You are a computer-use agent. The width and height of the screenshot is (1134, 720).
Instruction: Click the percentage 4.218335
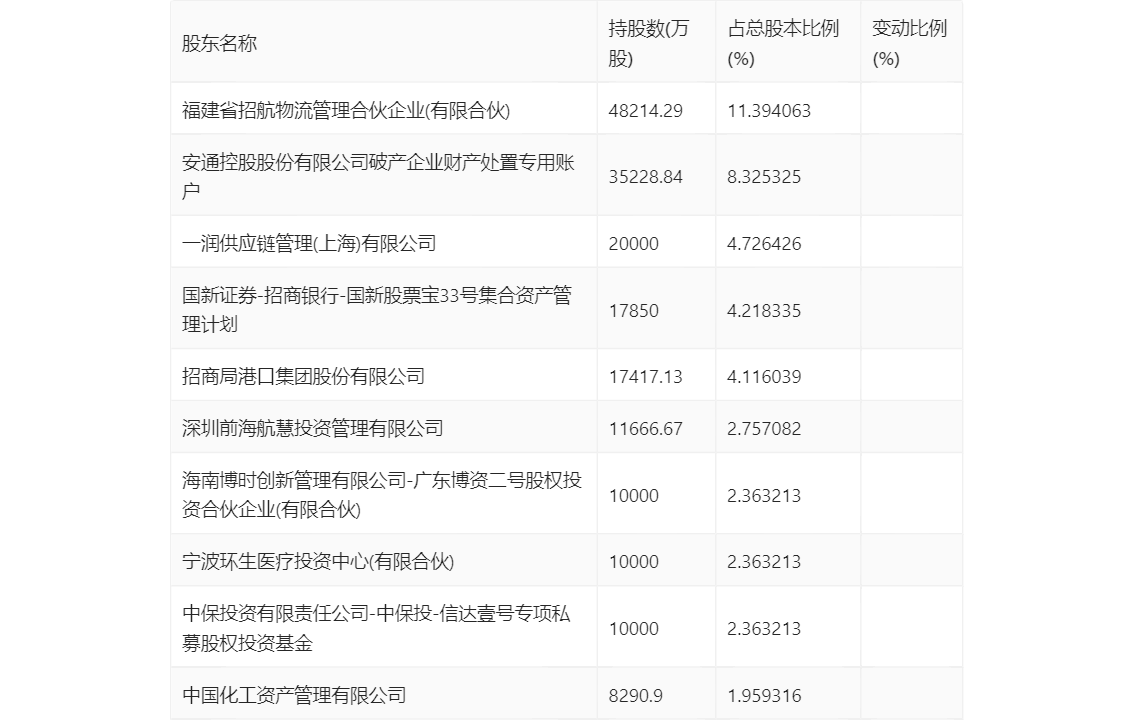[764, 311]
